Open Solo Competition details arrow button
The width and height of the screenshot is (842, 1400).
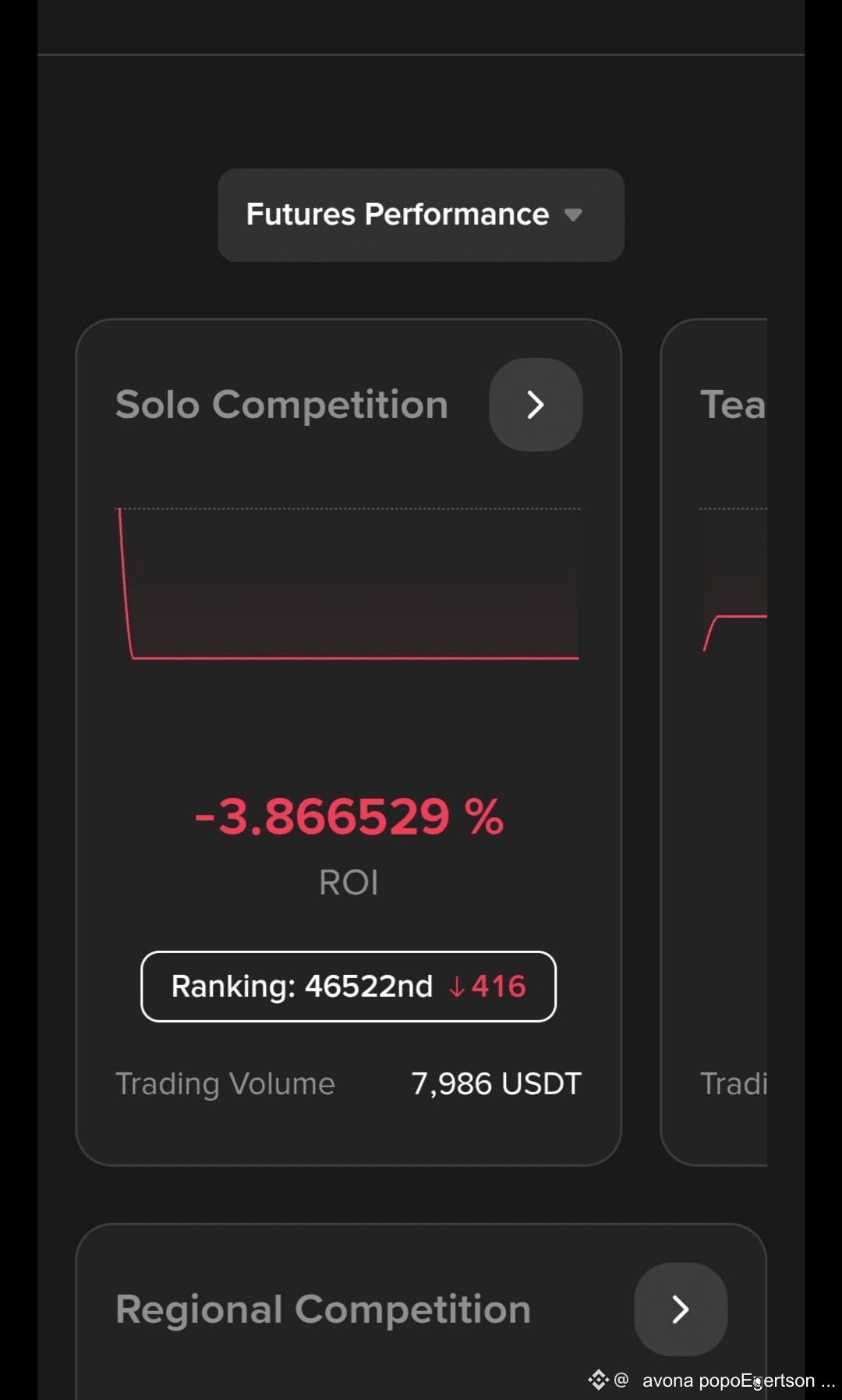536,405
